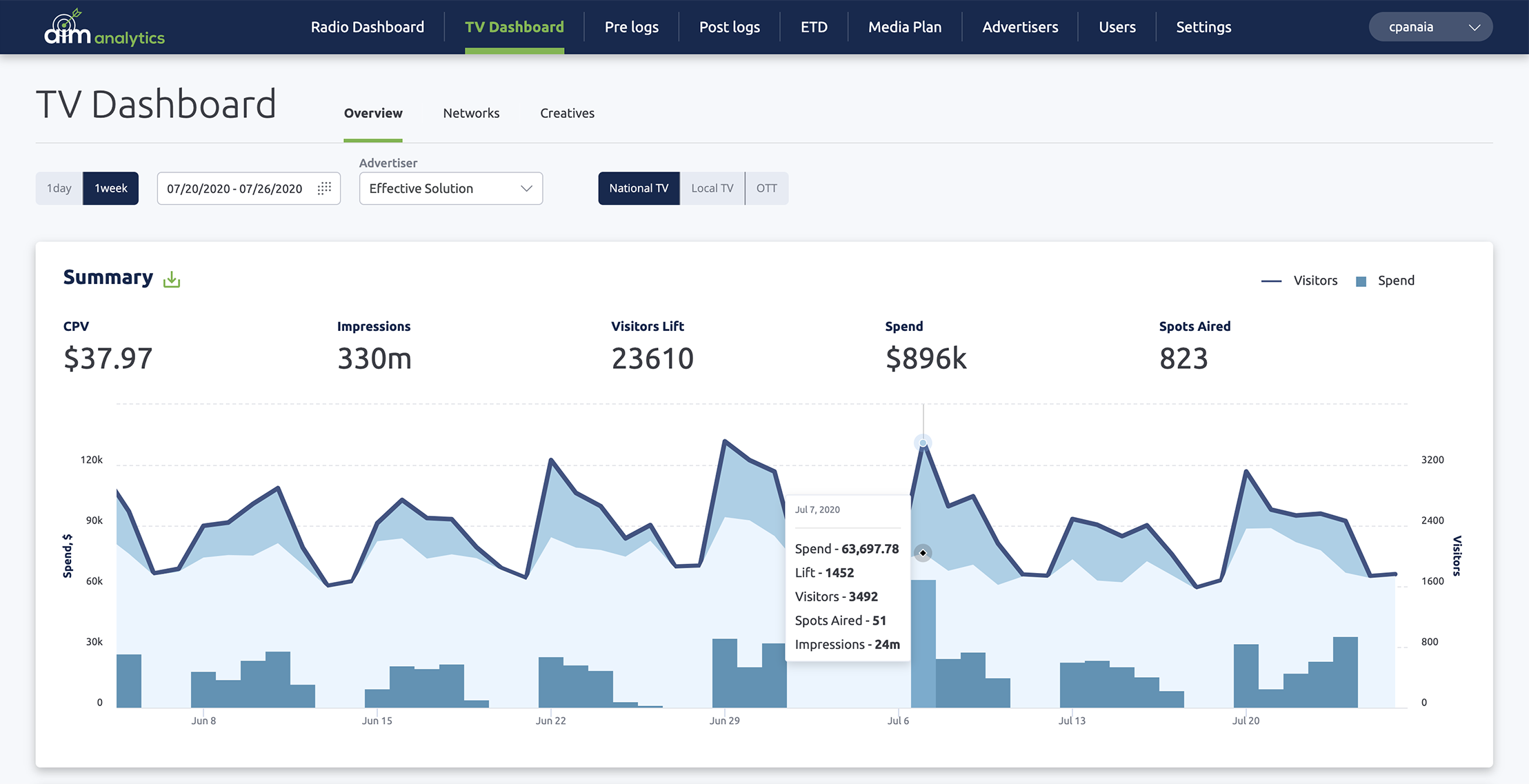Click the Visitors legend line marker
1529x784 pixels.
tap(1270, 281)
